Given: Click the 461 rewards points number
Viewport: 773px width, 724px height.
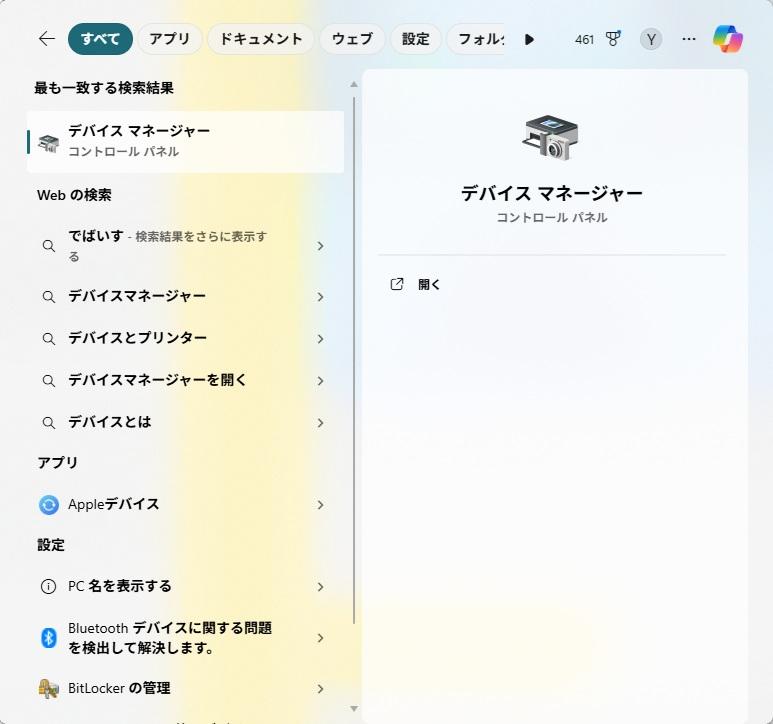Looking at the screenshot, I should (584, 39).
